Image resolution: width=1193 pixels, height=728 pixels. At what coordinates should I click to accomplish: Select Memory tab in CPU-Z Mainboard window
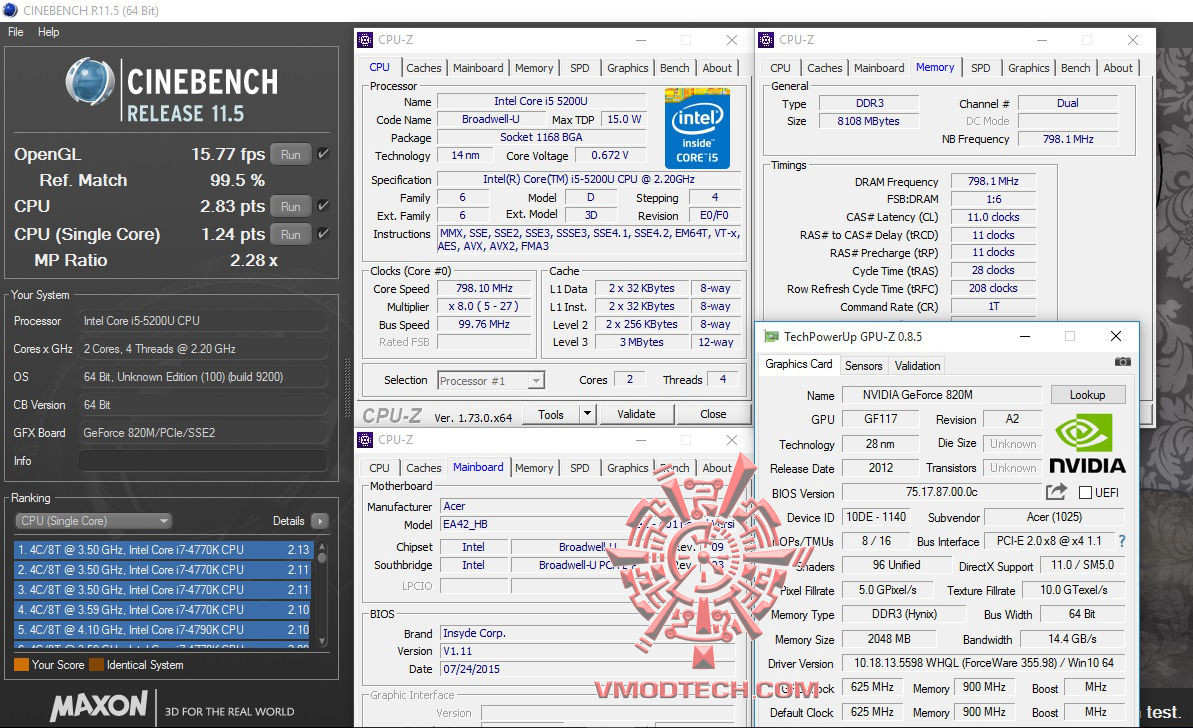tap(534, 468)
